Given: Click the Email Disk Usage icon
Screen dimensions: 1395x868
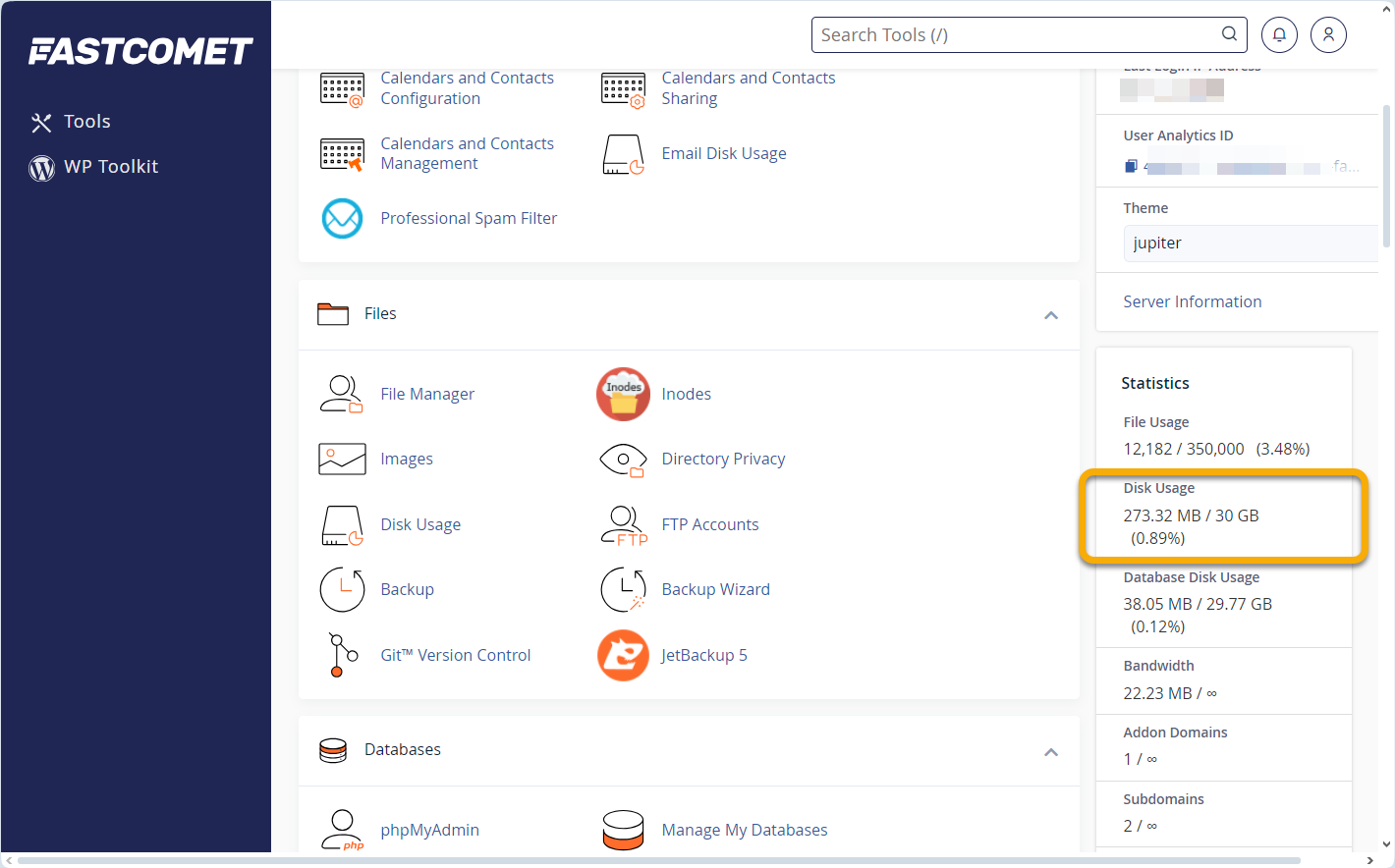Looking at the screenshot, I should click(624, 154).
